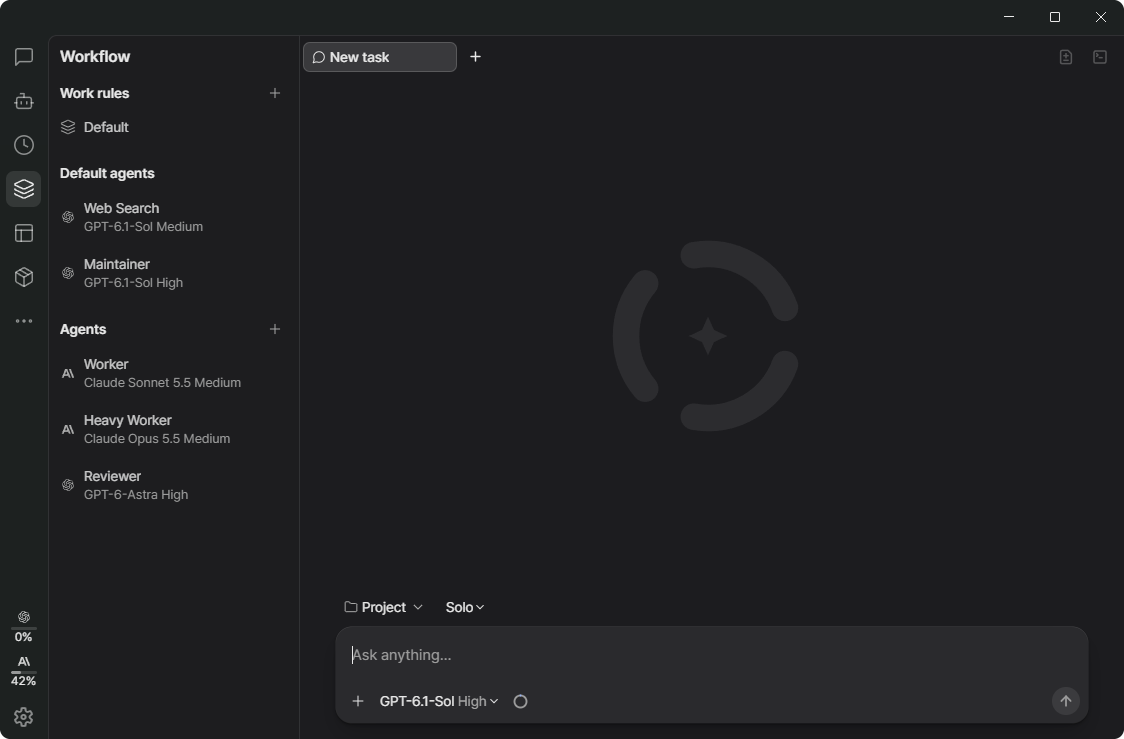Select the stacked layers workflow sidebar icon
1124x739 pixels.
click(x=24, y=189)
